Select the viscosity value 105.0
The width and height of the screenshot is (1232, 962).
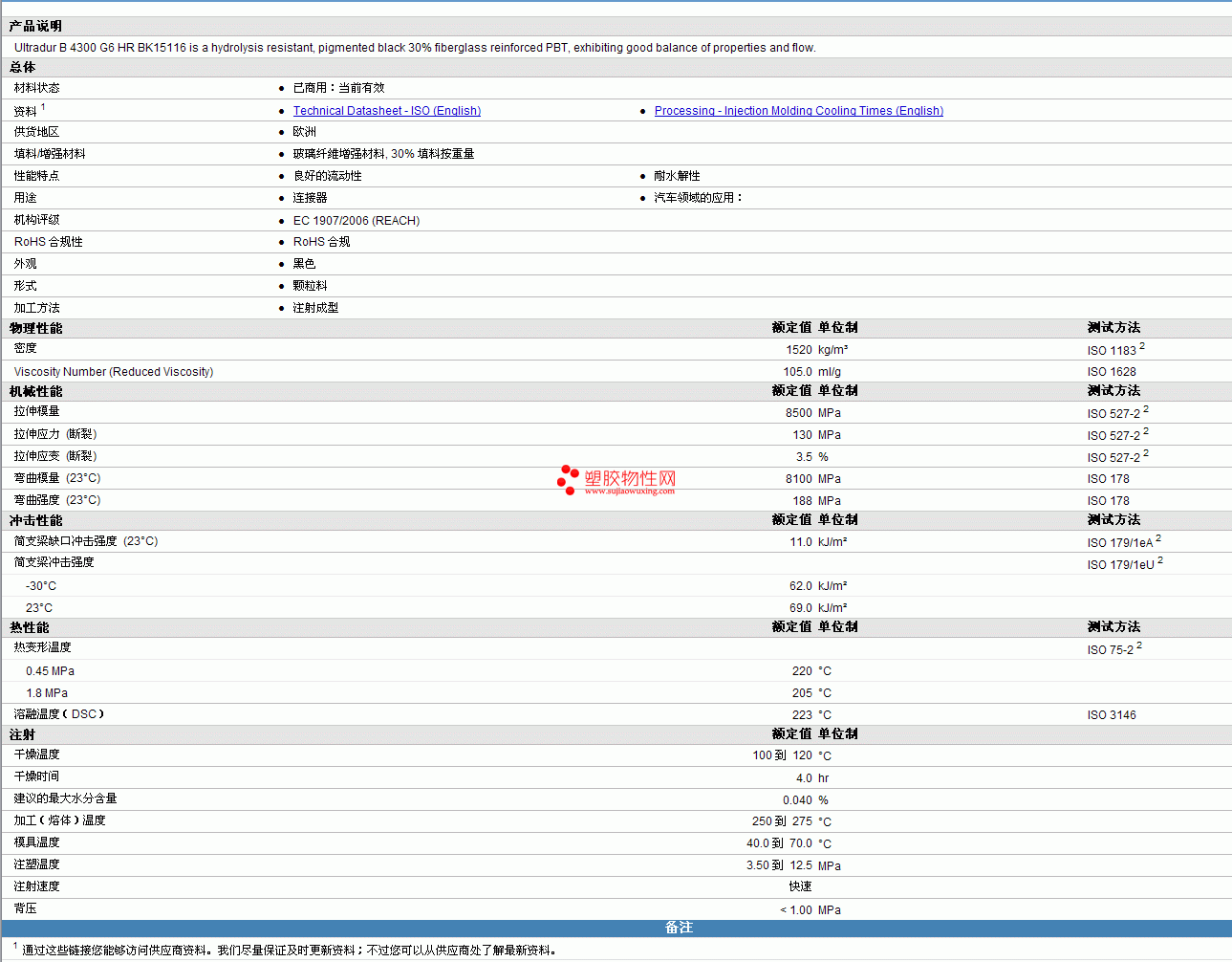(x=798, y=372)
